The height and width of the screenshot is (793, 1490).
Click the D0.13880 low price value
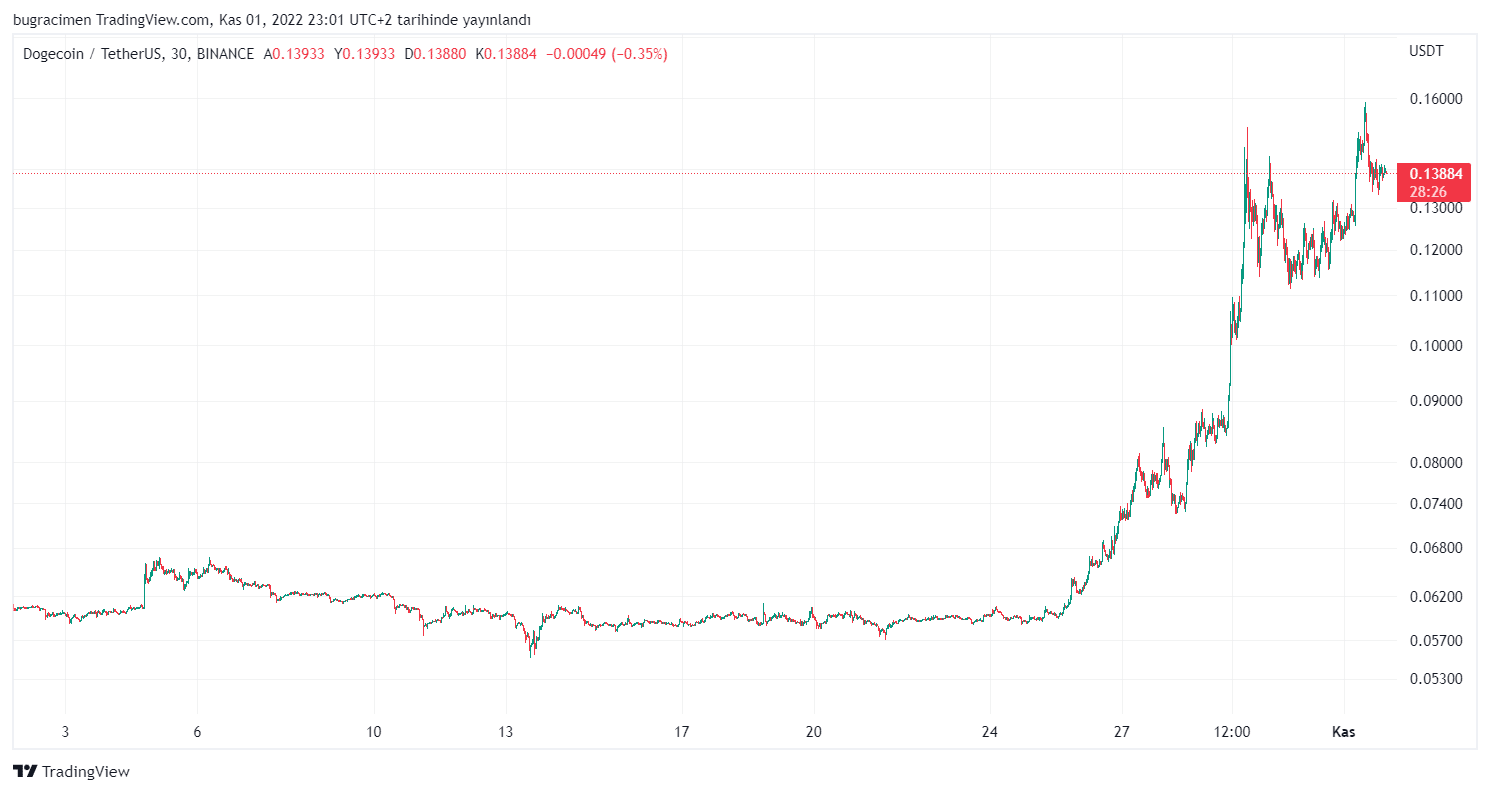pyautogui.click(x=435, y=54)
